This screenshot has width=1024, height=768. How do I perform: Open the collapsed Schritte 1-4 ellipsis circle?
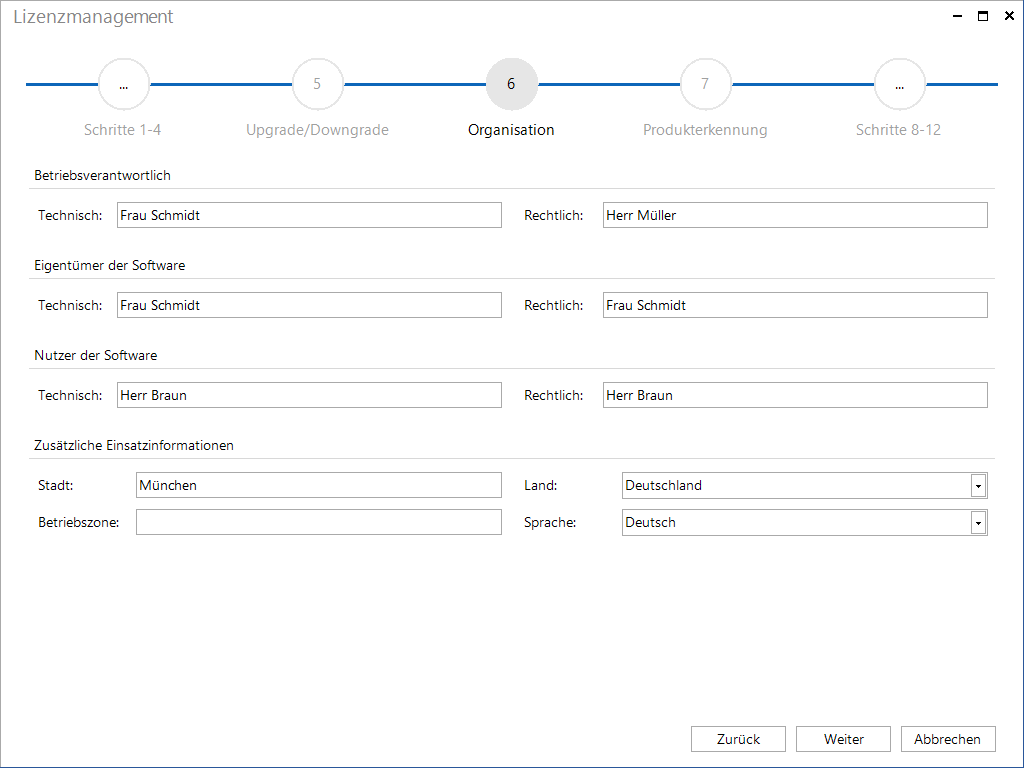click(x=123, y=84)
